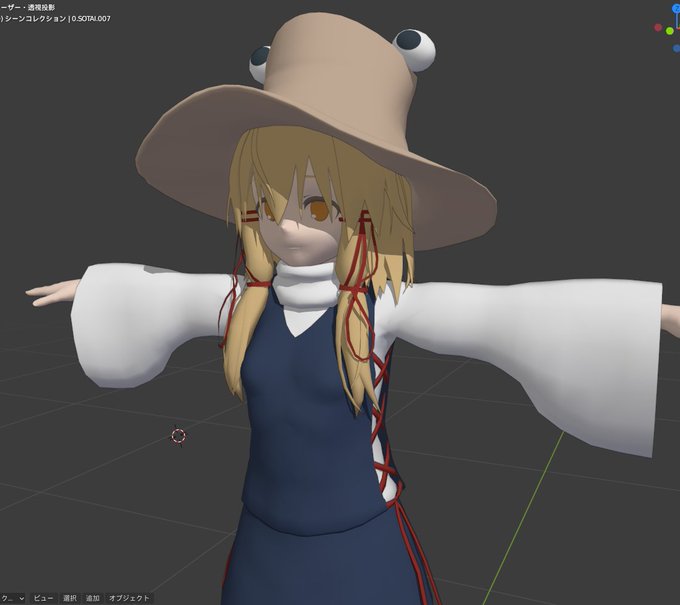Click the scene collection text 0.SOTAI.007

91,19
